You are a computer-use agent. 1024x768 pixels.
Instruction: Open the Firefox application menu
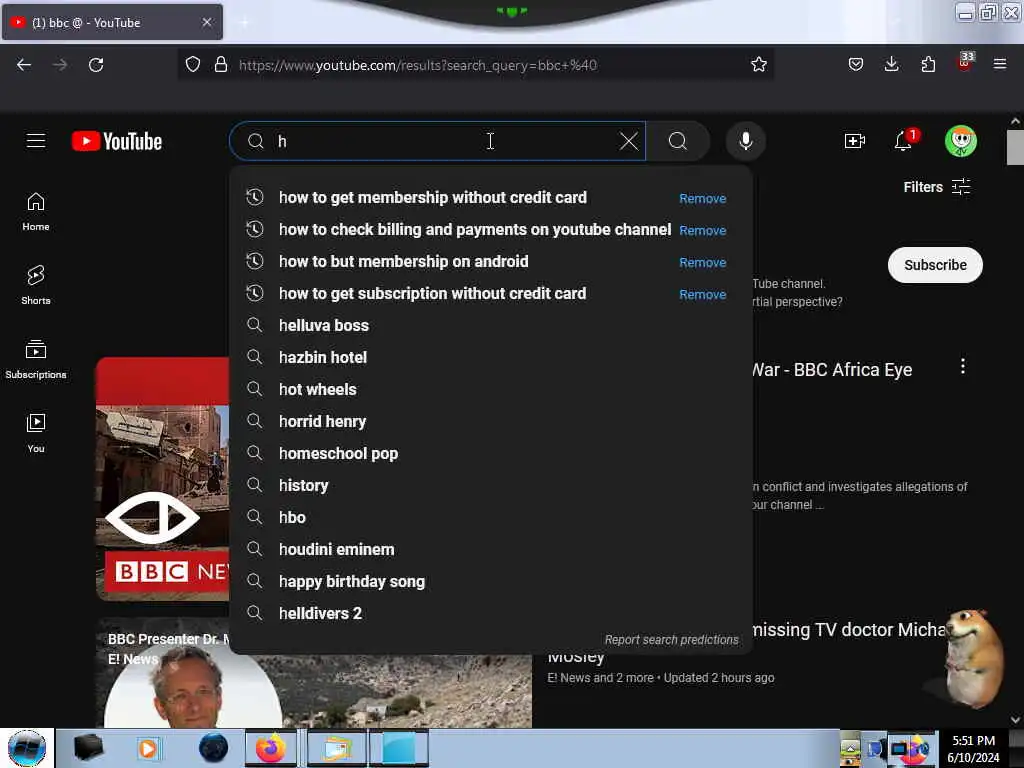1000,64
